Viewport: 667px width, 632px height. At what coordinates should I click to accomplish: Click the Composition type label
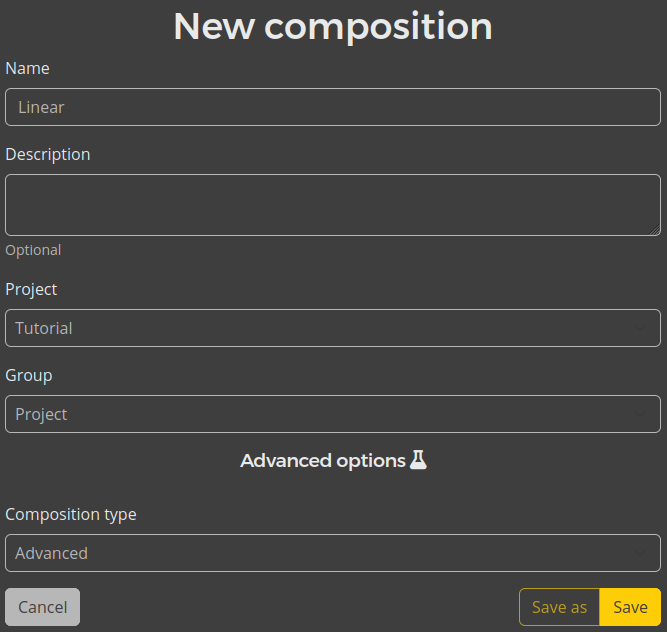(x=71, y=514)
